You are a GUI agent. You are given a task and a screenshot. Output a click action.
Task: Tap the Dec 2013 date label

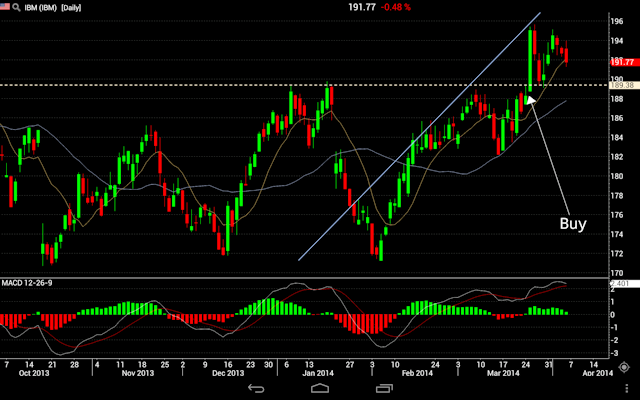coord(229,373)
